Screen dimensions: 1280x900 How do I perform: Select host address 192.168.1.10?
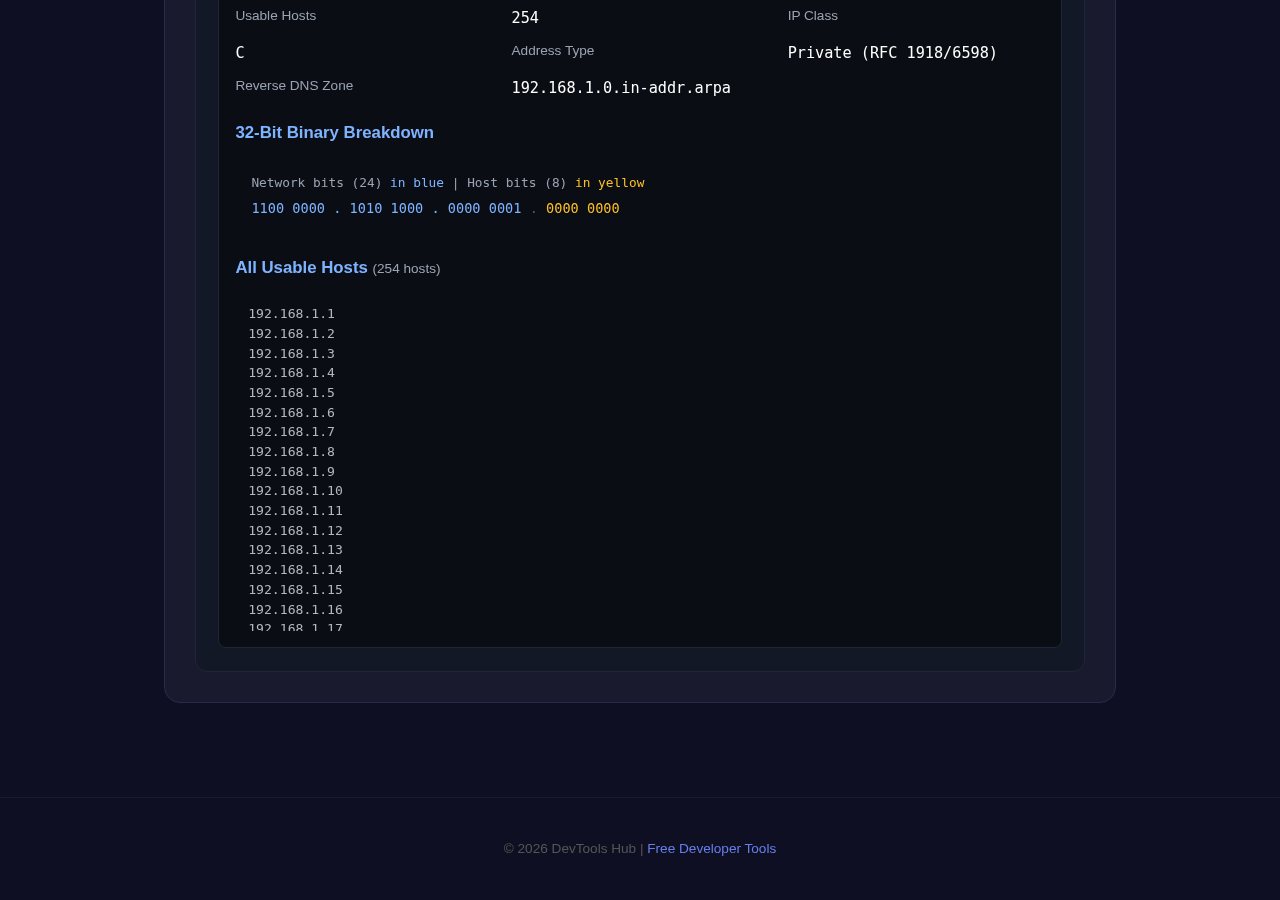coord(295,491)
